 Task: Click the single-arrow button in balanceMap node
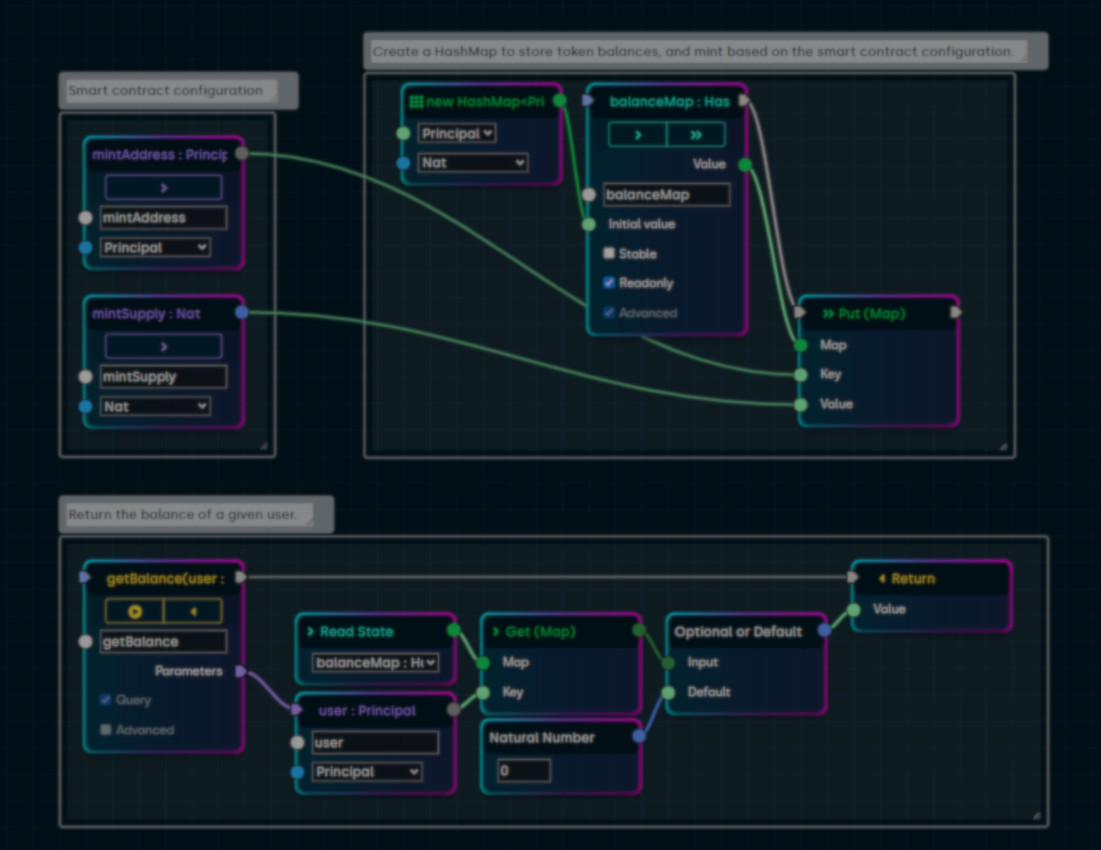[x=637, y=135]
